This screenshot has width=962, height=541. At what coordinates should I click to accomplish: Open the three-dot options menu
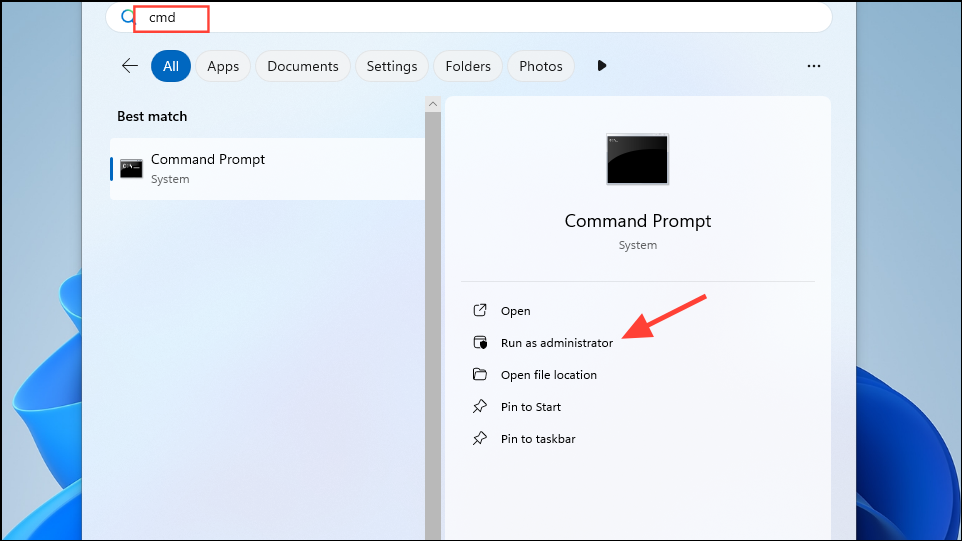pos(814,66)
